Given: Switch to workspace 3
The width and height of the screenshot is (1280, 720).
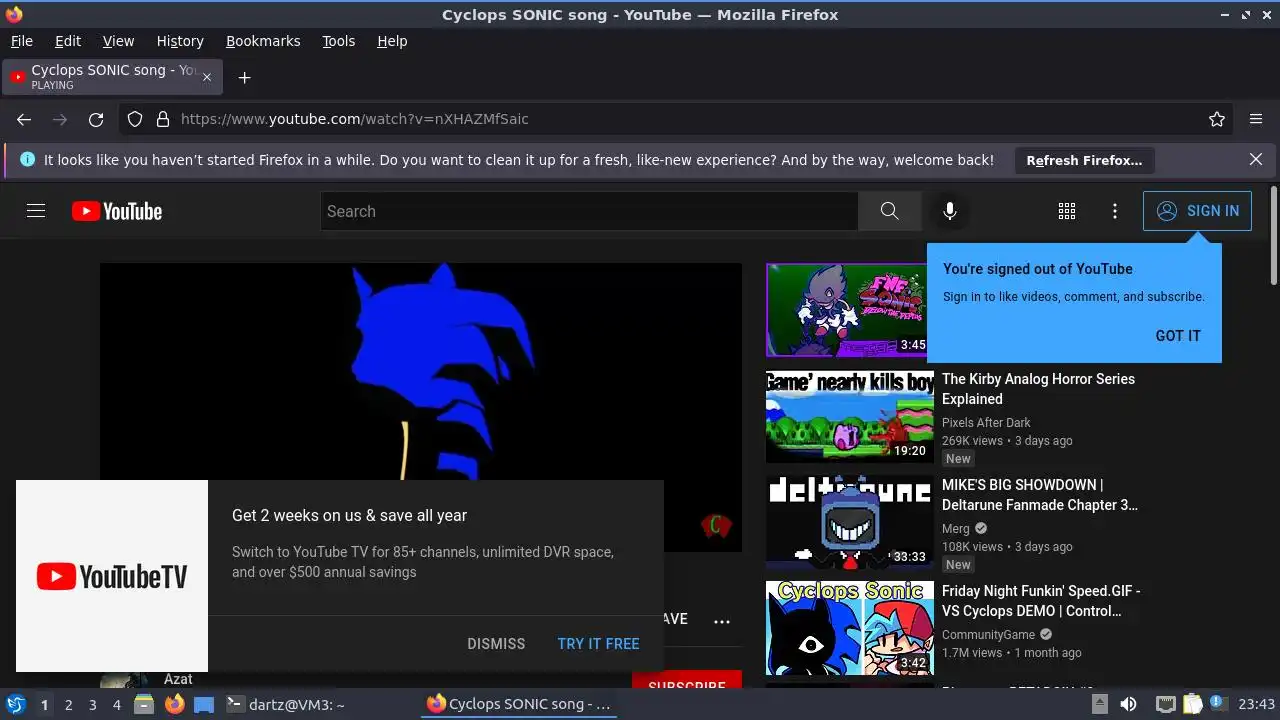Looking at the screenshot, I should pyautogui.click(x=92, y=705).
